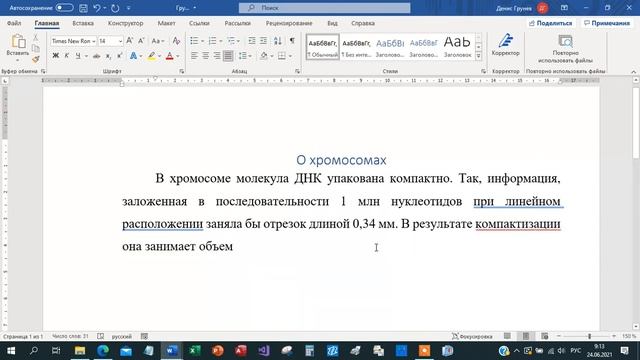Decrease paragraph indent
The image size is (640, 360).
252,41
